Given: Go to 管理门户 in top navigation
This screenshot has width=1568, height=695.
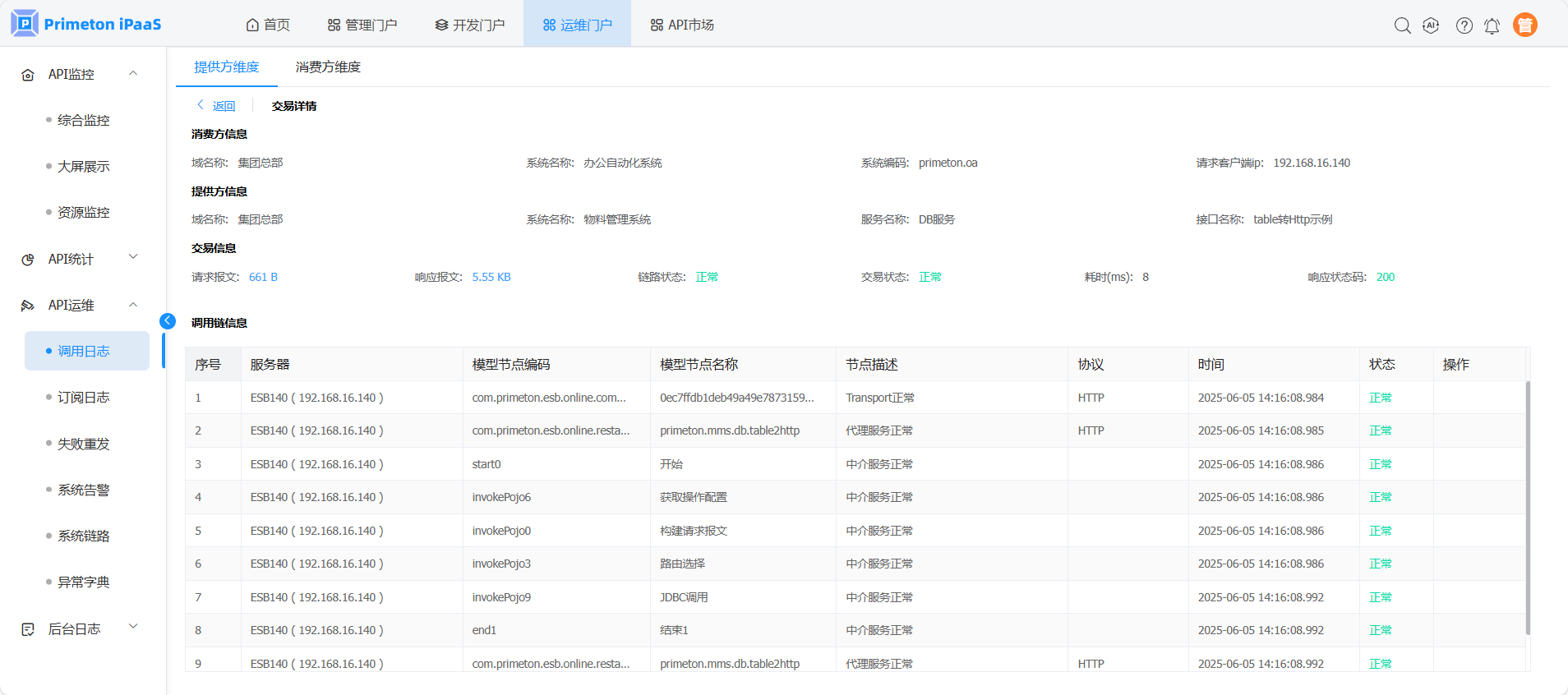Looking at the screenshot, I should 362,25.
